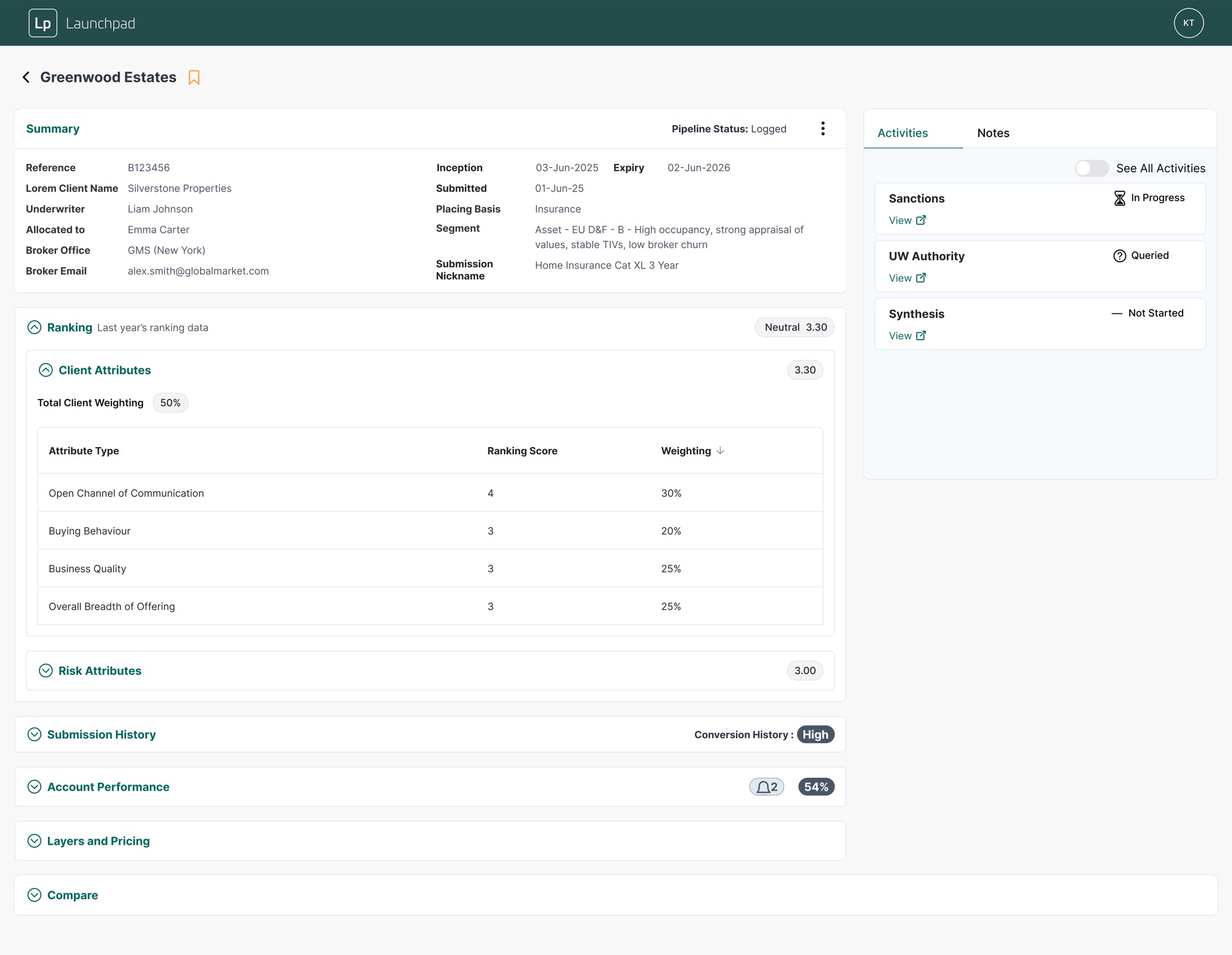Switch to the Notes tab
The height and width of the screenshot is (955, 1232).
993,133
